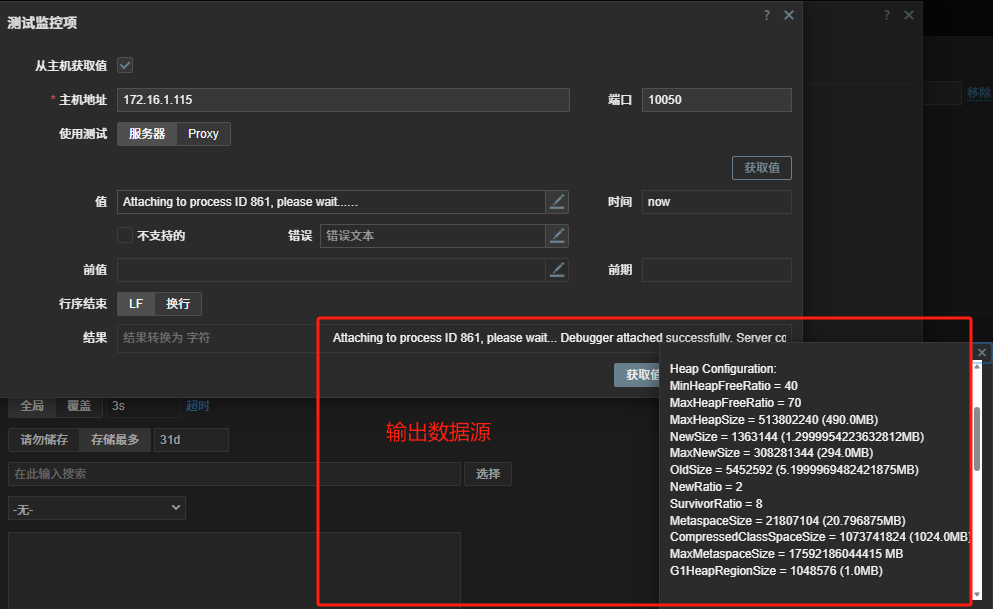The height and width of the screenshot is (609, 993).
Task: Click the help question mark in the test dialog
Action: [x=767, y=15]
